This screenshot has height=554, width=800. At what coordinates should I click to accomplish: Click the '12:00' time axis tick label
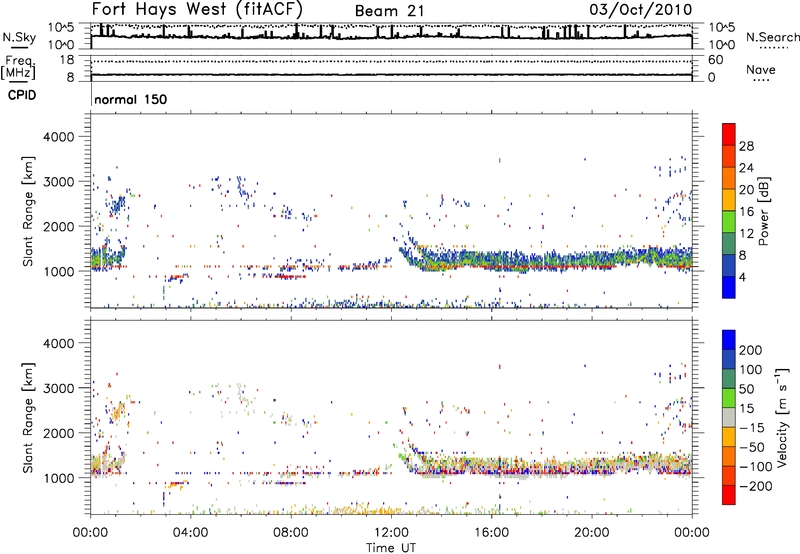(x=391, y=533)
